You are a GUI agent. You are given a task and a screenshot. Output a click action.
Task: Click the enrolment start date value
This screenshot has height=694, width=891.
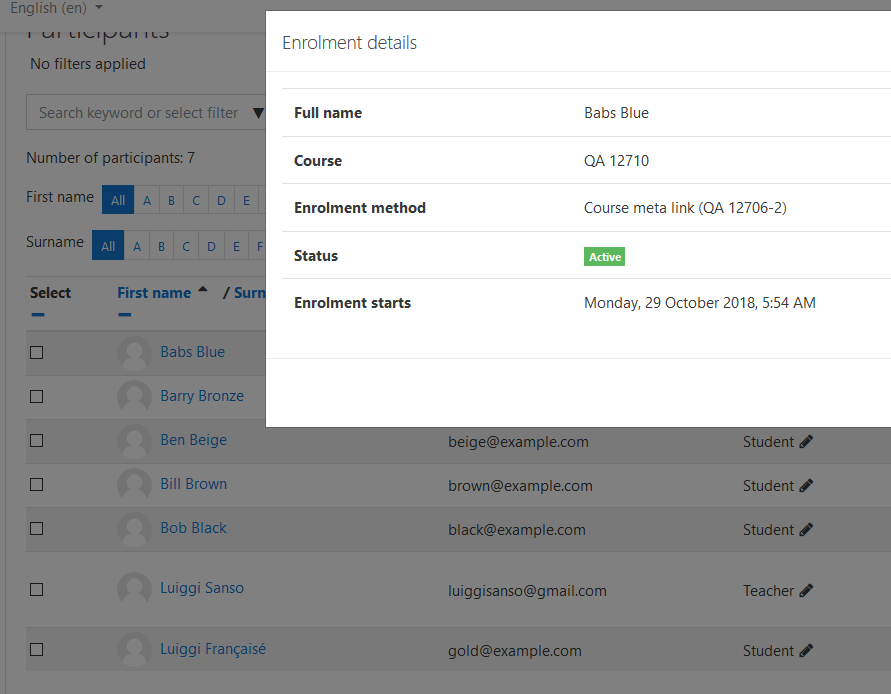pos(700,303)
